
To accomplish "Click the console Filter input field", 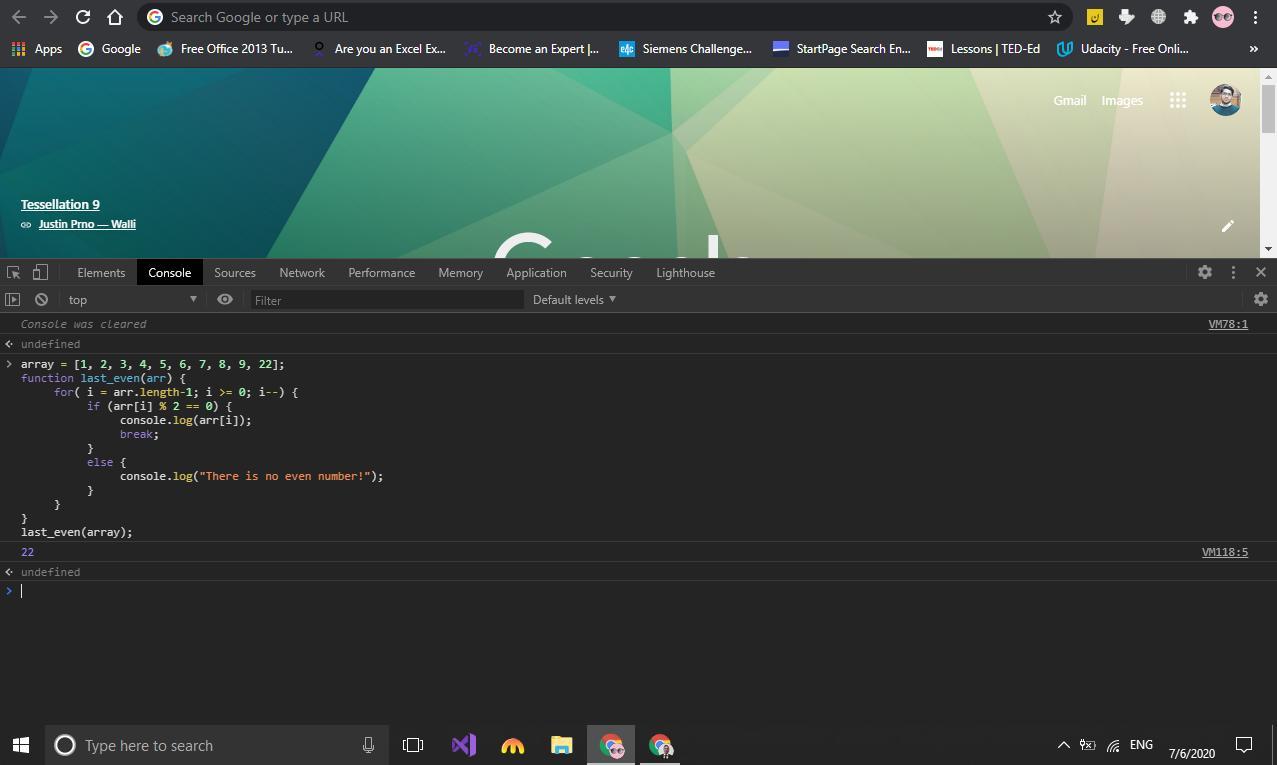I will pyautogui.click(x=386, y=299).
